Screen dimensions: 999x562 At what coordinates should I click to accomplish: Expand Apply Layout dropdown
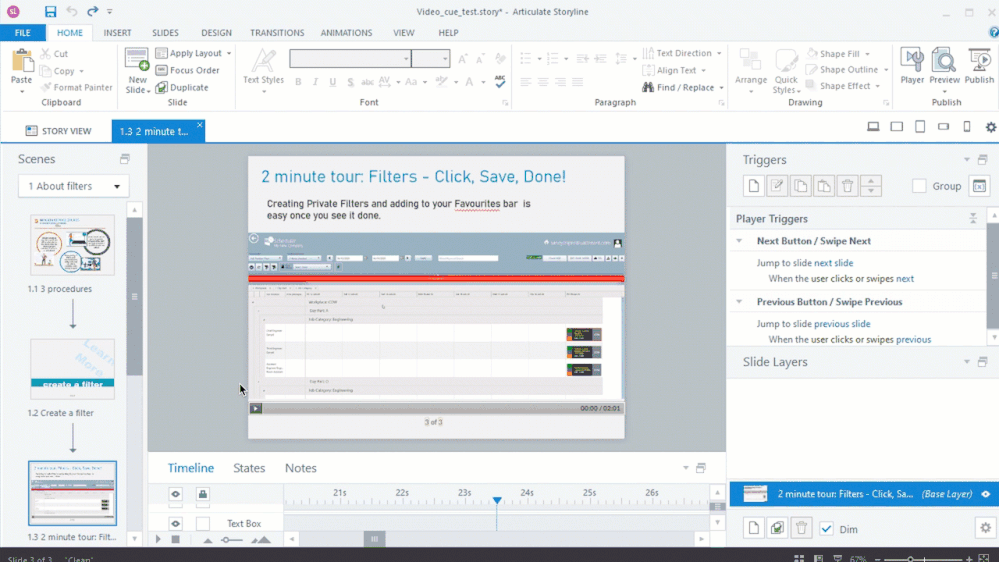coord(229,54)
